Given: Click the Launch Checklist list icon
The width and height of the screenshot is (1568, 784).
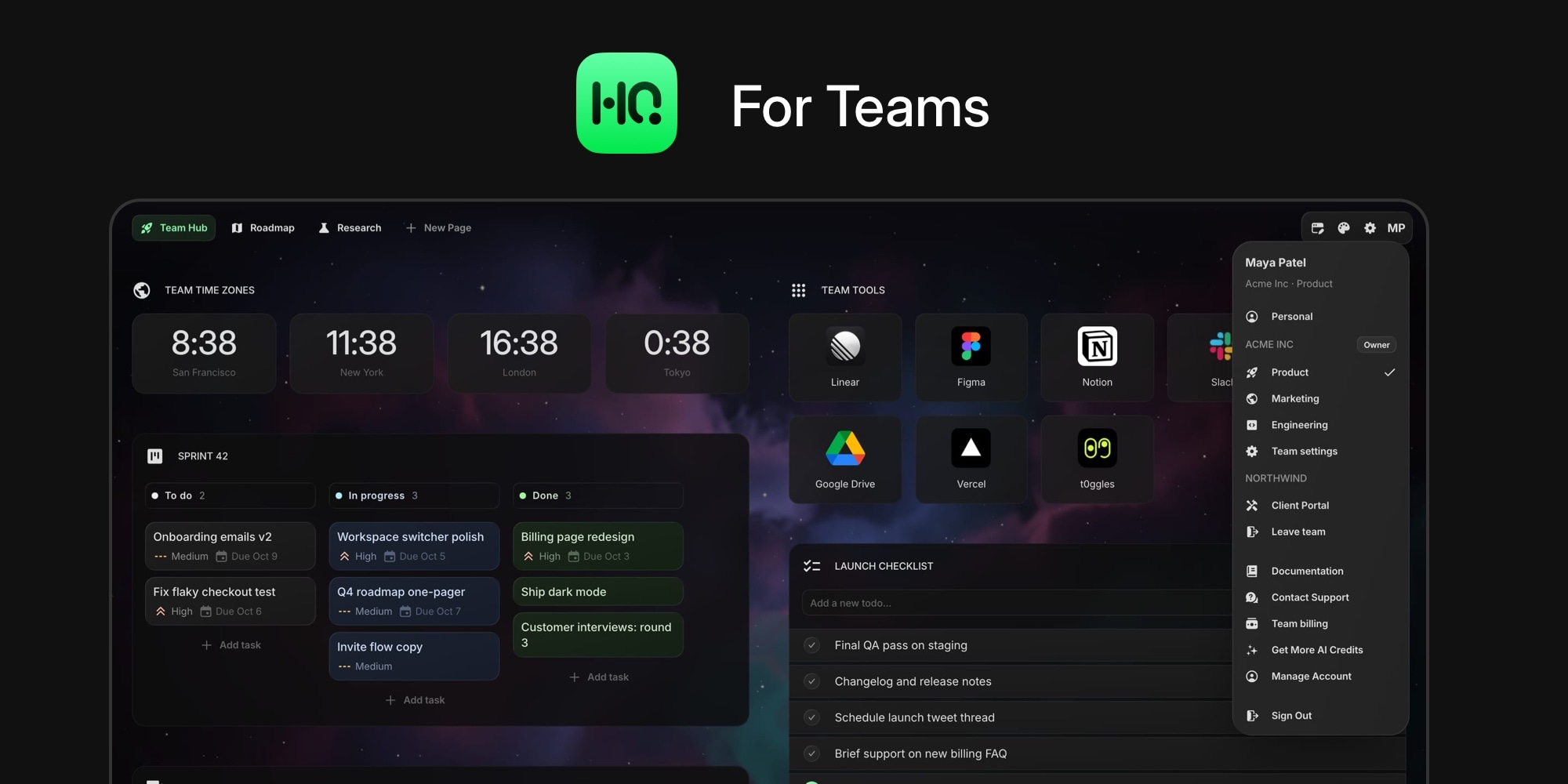Looking at the screenshot, I should (811, 566).
